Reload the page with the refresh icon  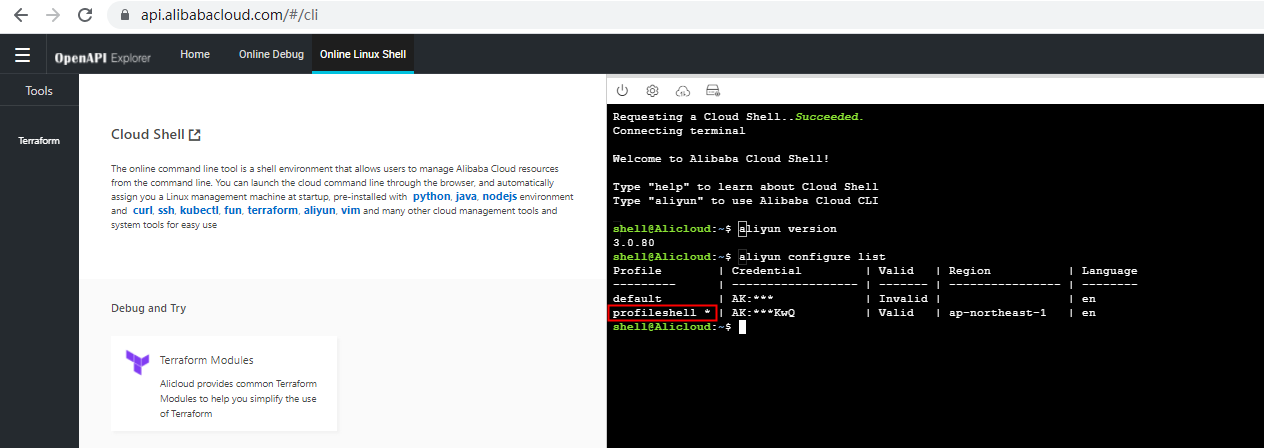(85, 16)
